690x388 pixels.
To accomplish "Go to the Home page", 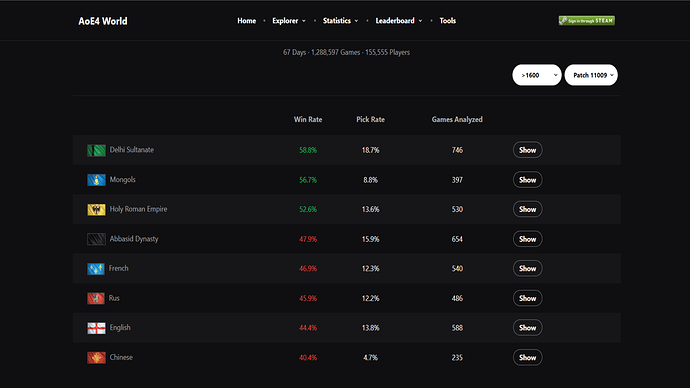I will pos(246,21).
